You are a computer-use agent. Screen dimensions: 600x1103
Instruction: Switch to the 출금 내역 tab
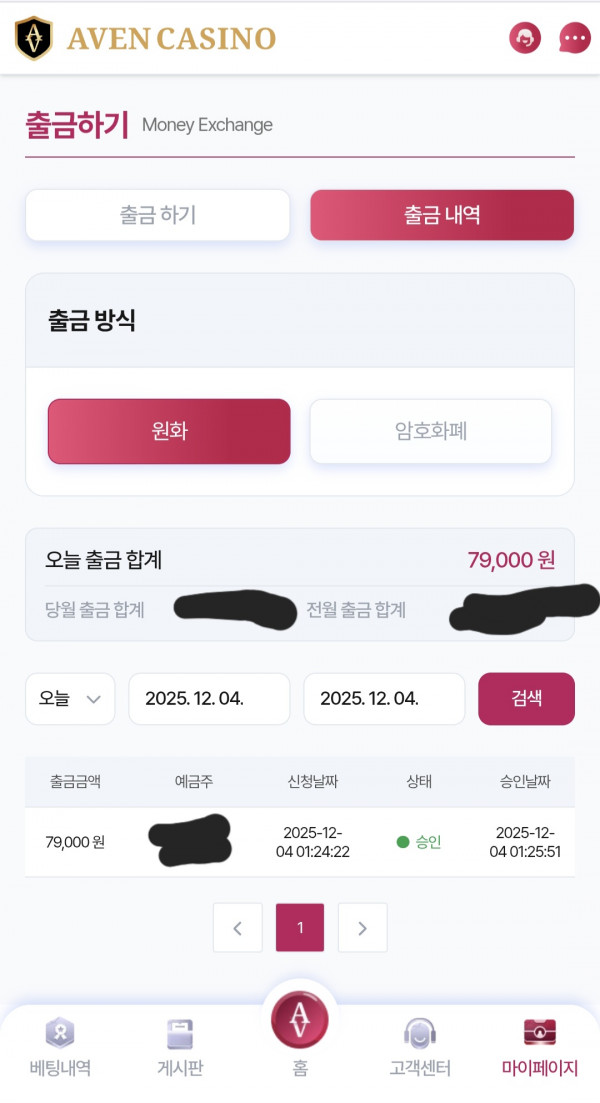click(x=441, y=214)
